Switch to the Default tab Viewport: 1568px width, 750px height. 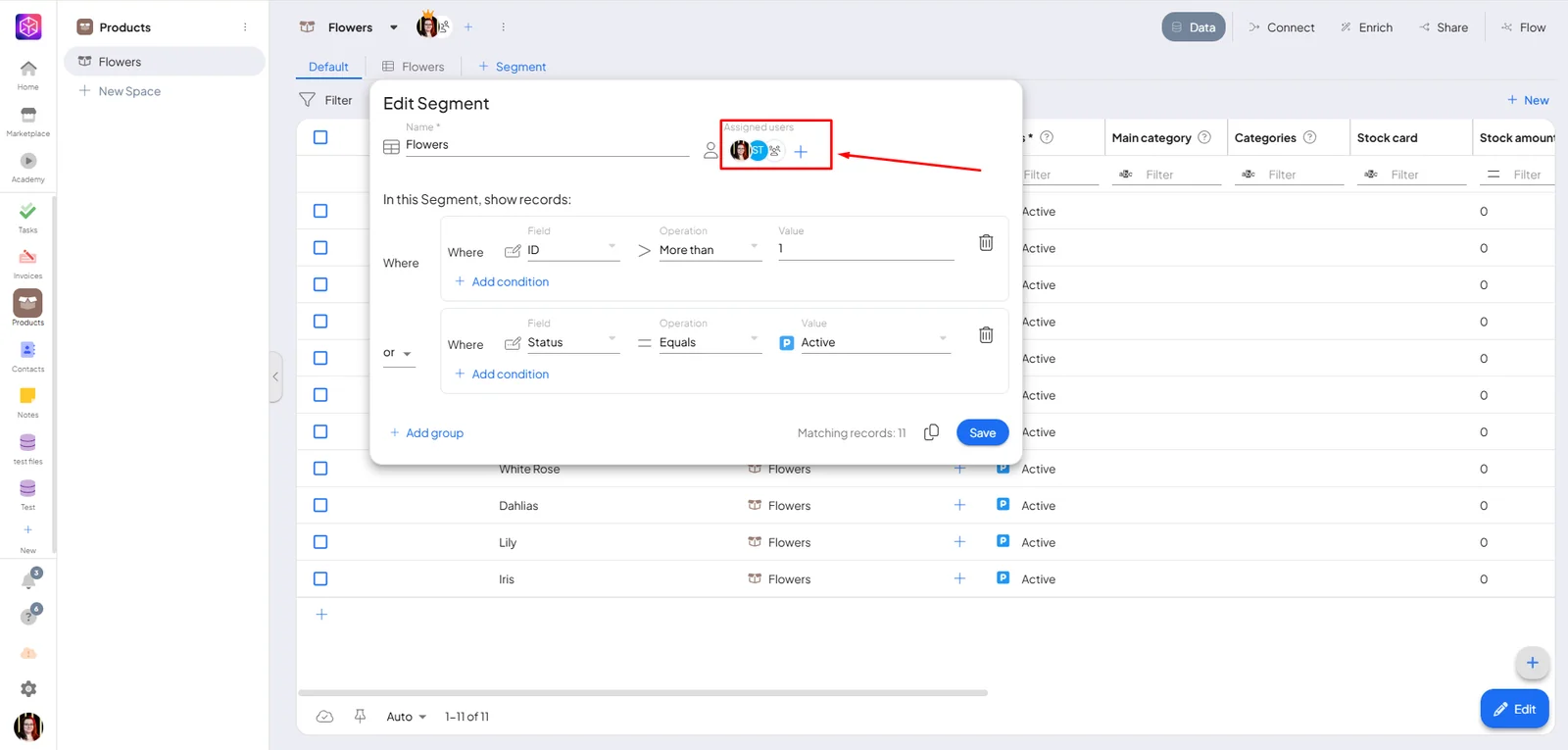[328, 67]
